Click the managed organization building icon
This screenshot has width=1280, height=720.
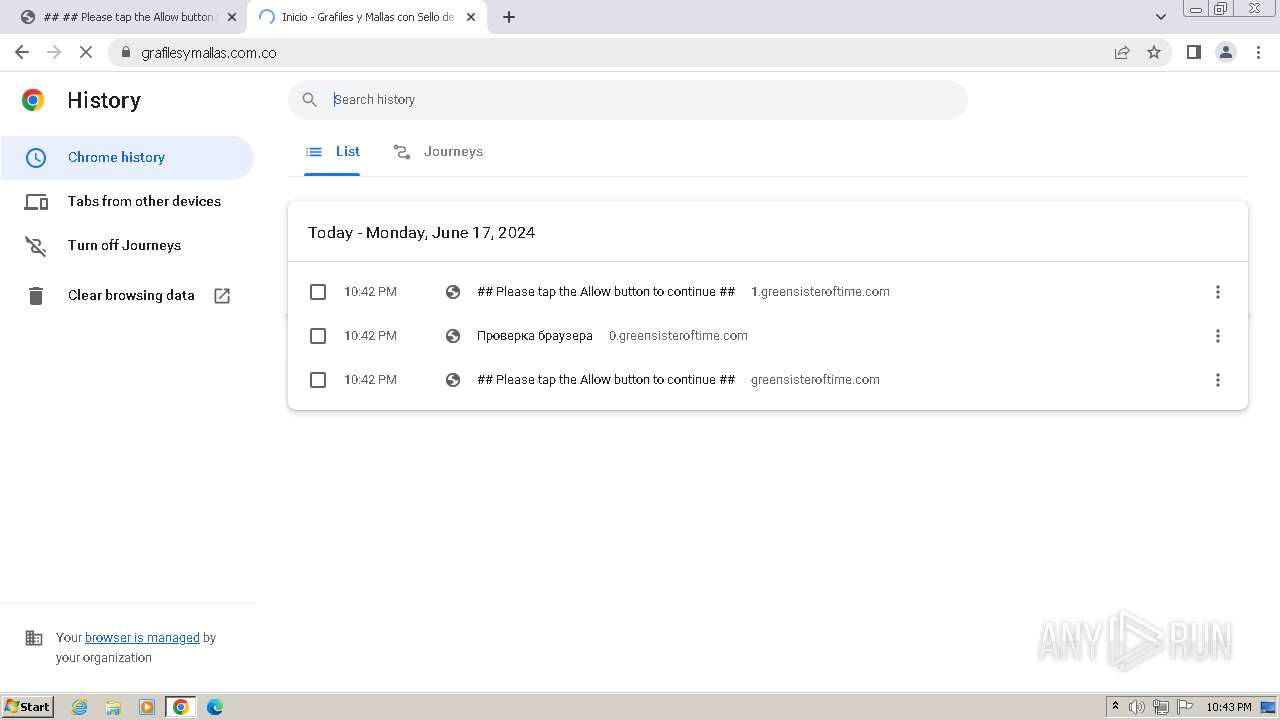(x=34, y=638)
